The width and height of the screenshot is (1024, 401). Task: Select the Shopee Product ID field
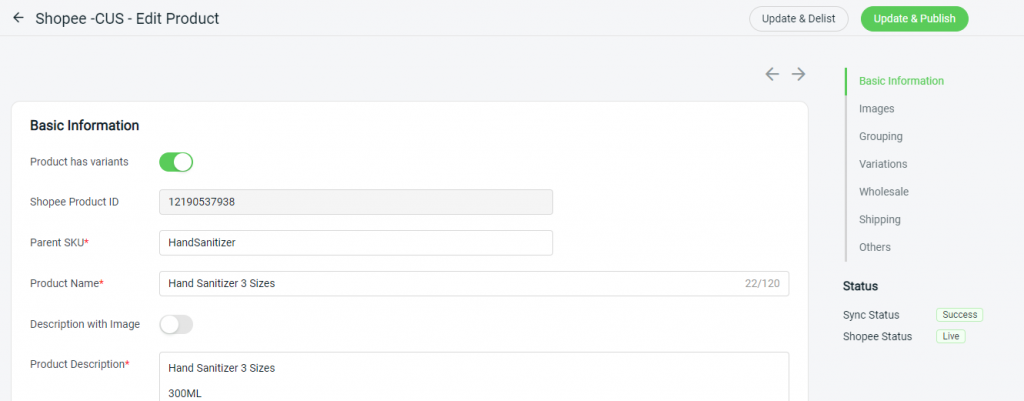pos(356,202)
